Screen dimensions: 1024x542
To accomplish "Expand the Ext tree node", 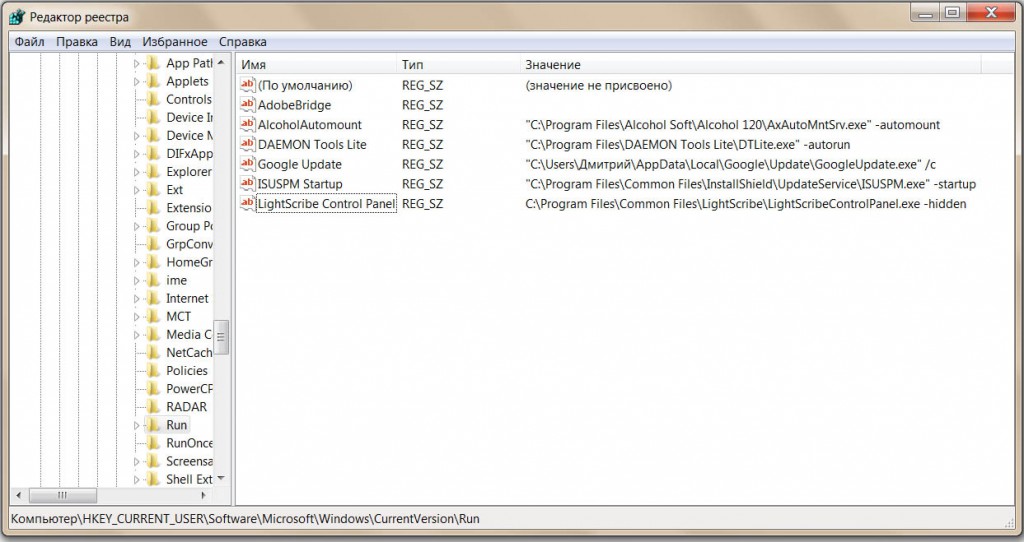I will pyautogui.click(x=136, y=191).
